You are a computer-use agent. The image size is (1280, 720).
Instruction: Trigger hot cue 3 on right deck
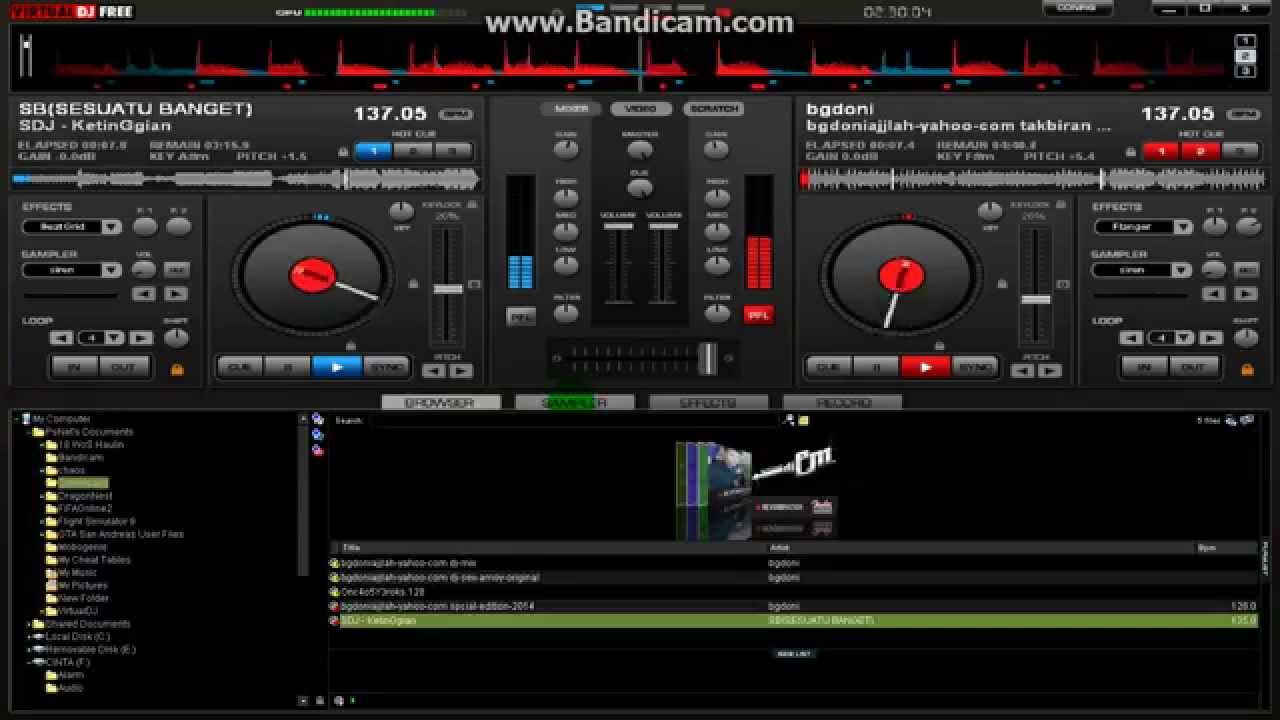coord(1240,151)
